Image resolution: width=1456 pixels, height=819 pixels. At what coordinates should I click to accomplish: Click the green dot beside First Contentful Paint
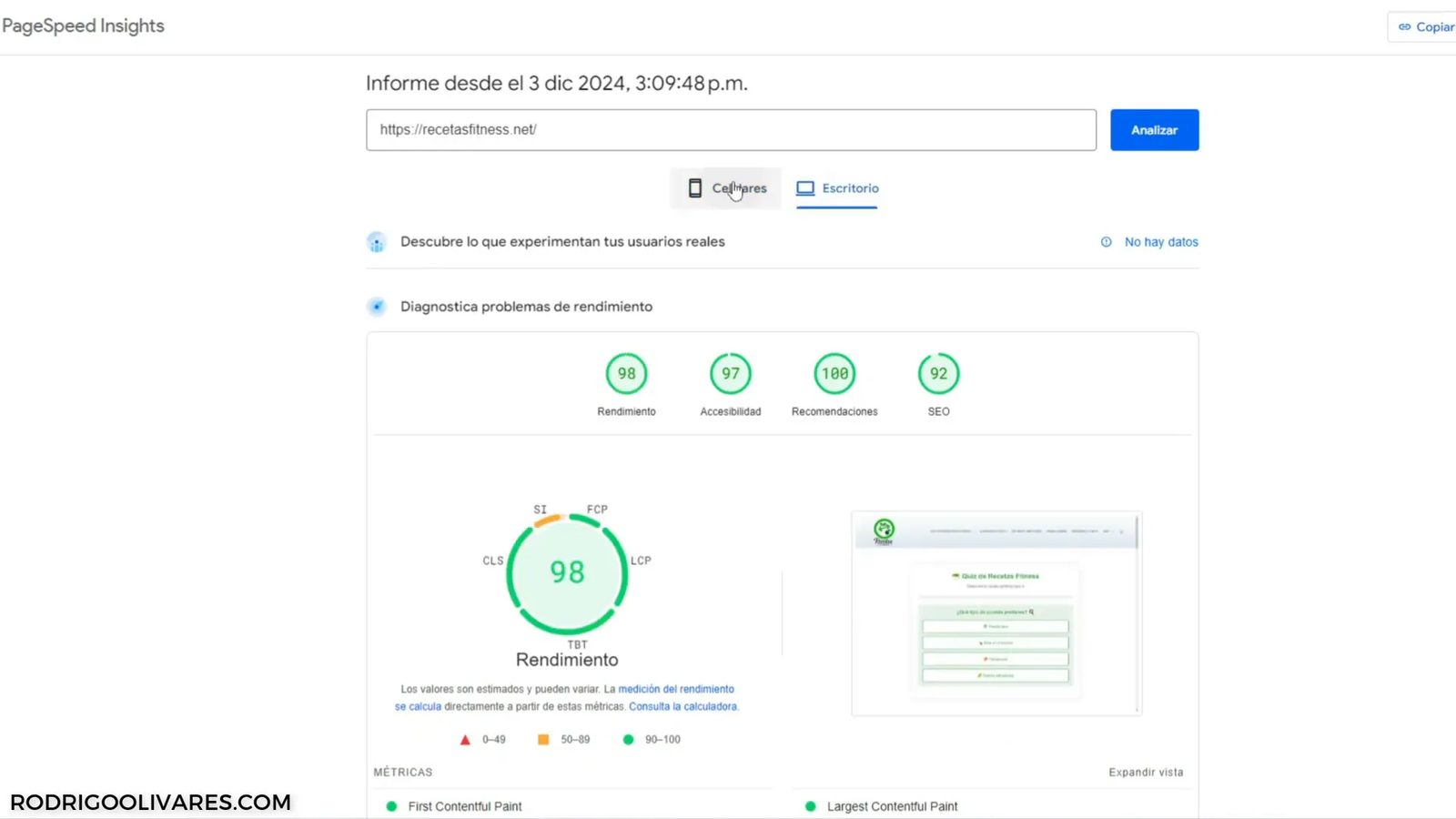click(x=391, y=806)
